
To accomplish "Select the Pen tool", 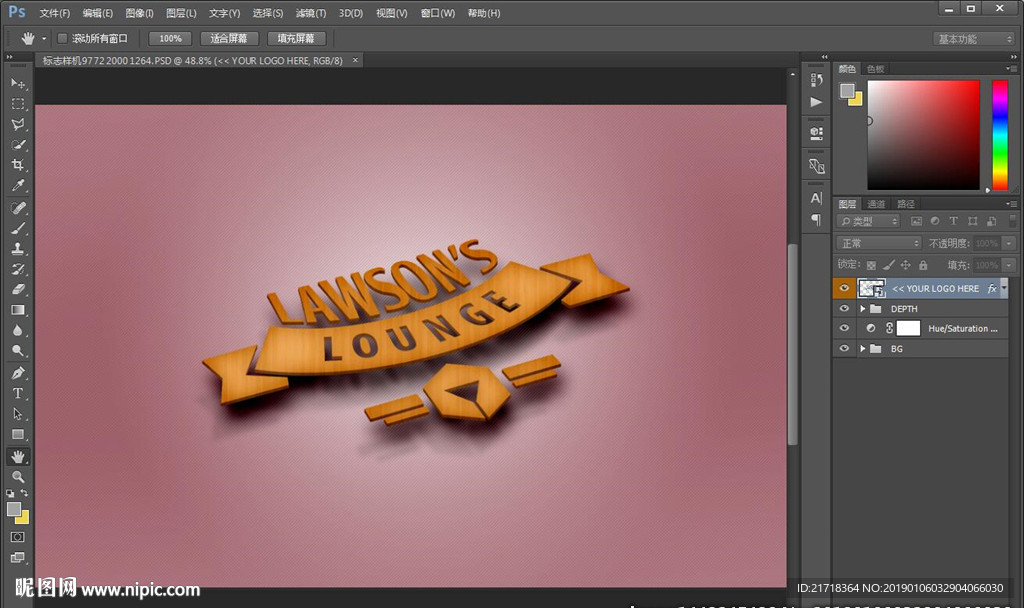I will point(18,373).
